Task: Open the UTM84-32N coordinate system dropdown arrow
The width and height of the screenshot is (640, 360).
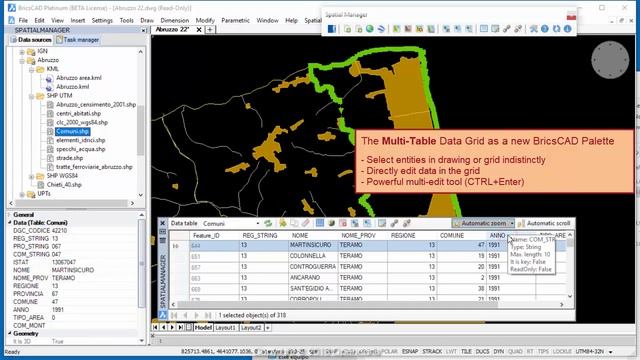Action: point(611,352)
